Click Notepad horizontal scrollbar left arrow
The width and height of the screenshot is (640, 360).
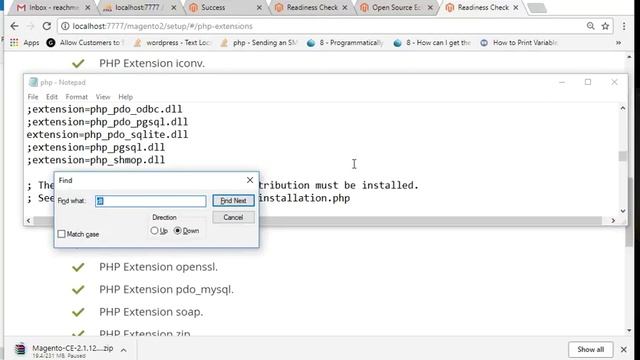(28, 220)
